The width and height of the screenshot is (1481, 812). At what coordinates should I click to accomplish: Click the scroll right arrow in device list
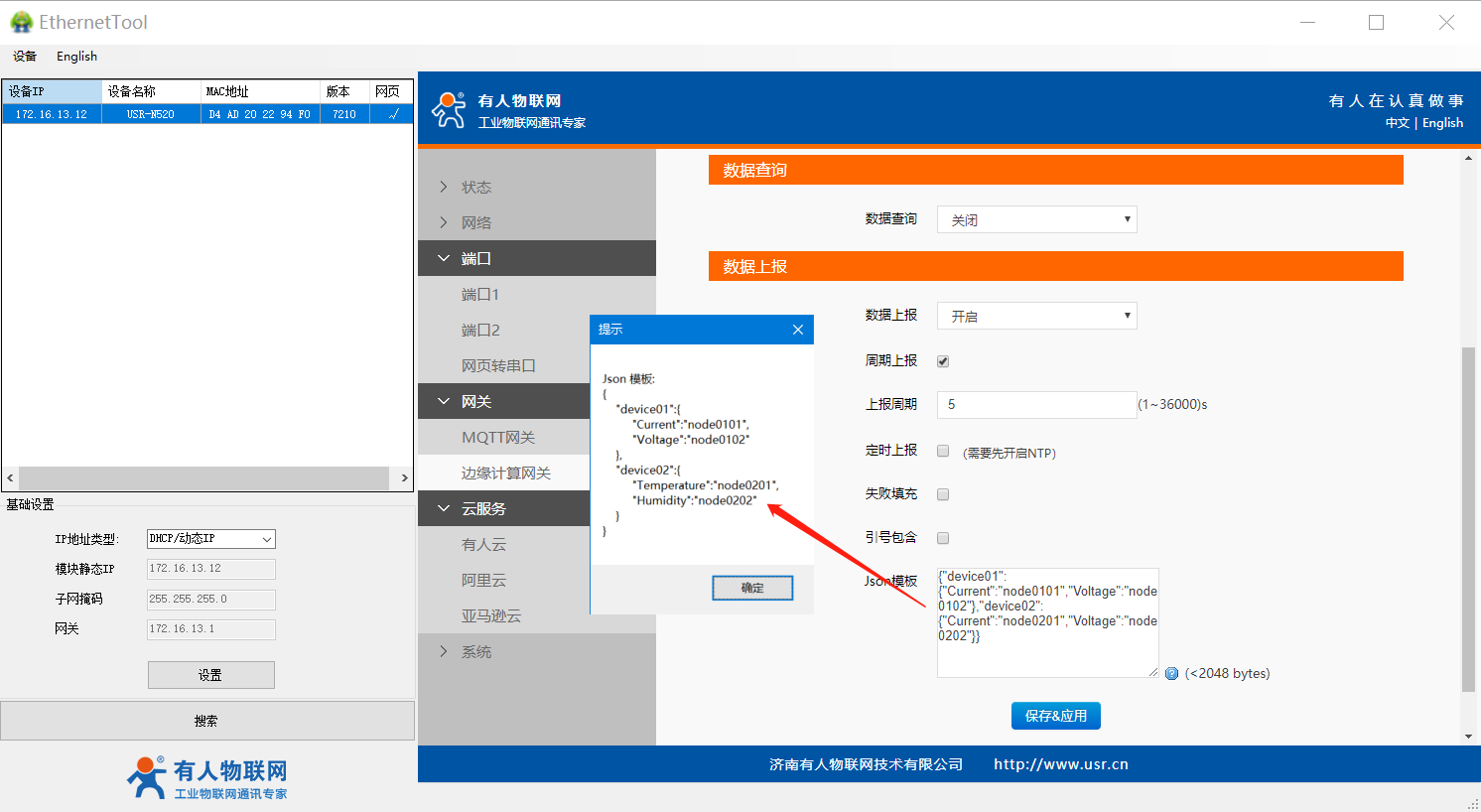click(x=404, y=478)
